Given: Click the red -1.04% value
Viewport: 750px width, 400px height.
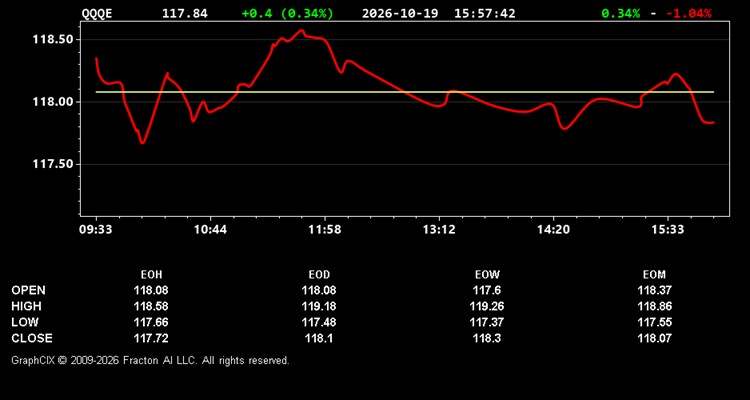Looking at the screenshot, I should coord(689,13).
